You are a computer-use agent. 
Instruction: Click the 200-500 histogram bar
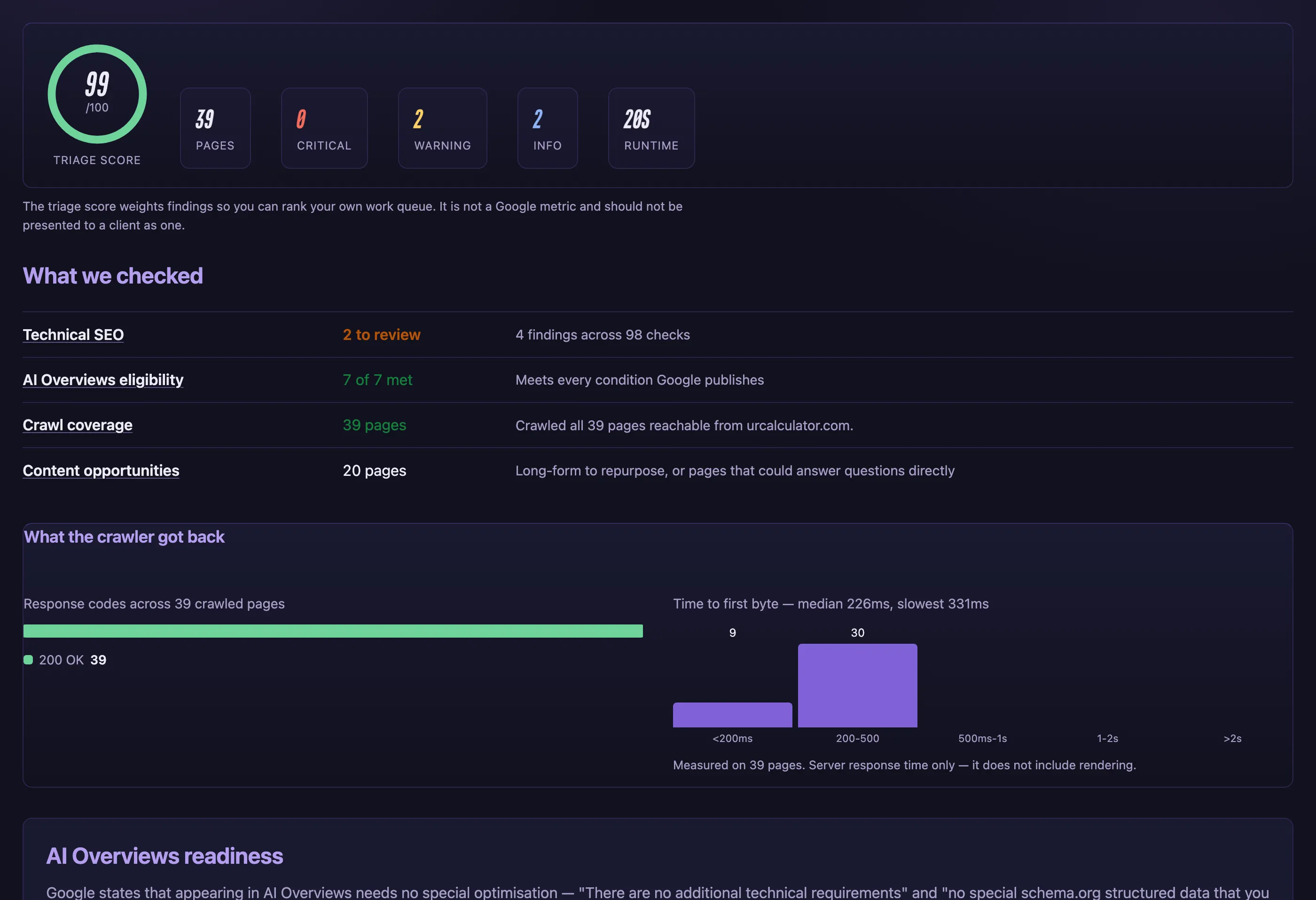point(857,685)
